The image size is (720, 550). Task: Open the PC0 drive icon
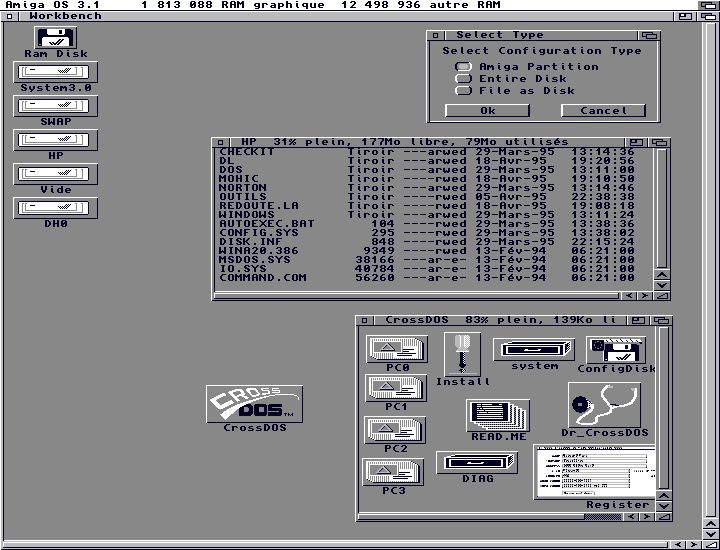pyautogui.click(x=397, y=349)
